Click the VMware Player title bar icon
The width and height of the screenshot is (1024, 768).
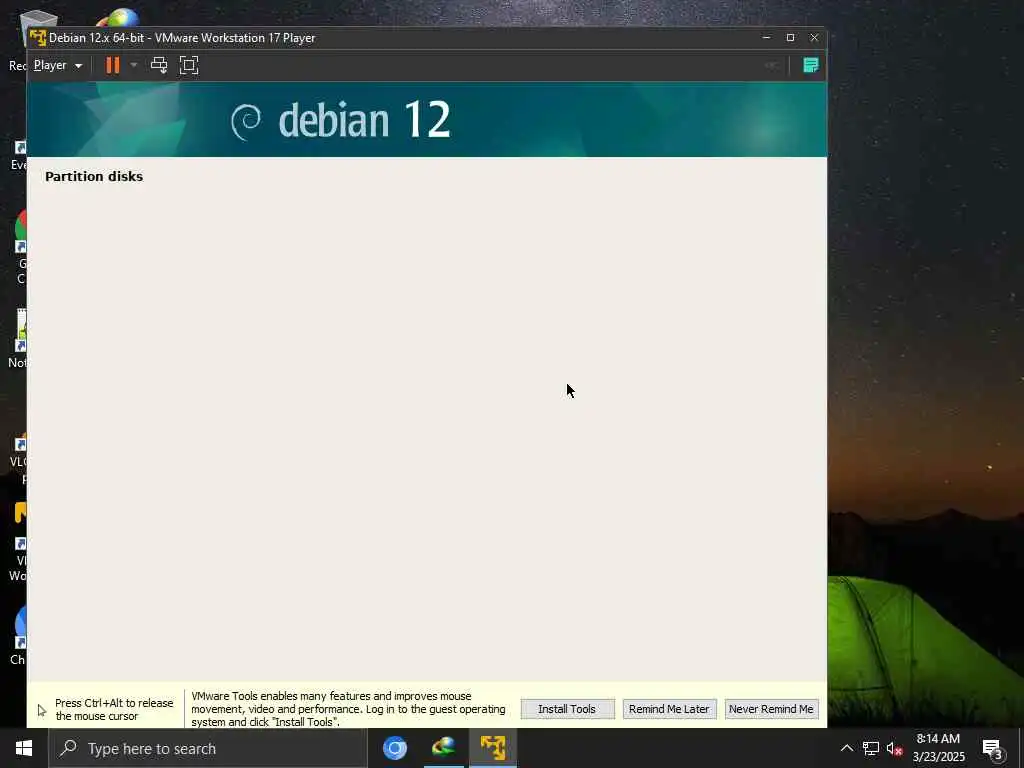click(x=38, y=38)
